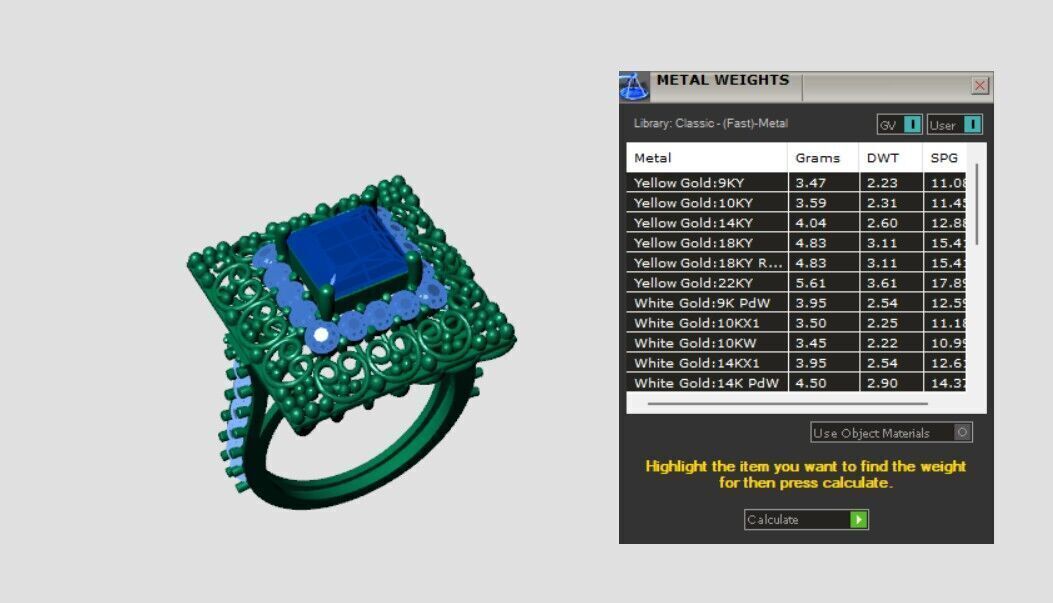Select the White Gold:14K PdW row
The width and height of the screenshot is (1053, 603).
pyautogui.click(x=796, y=383)
